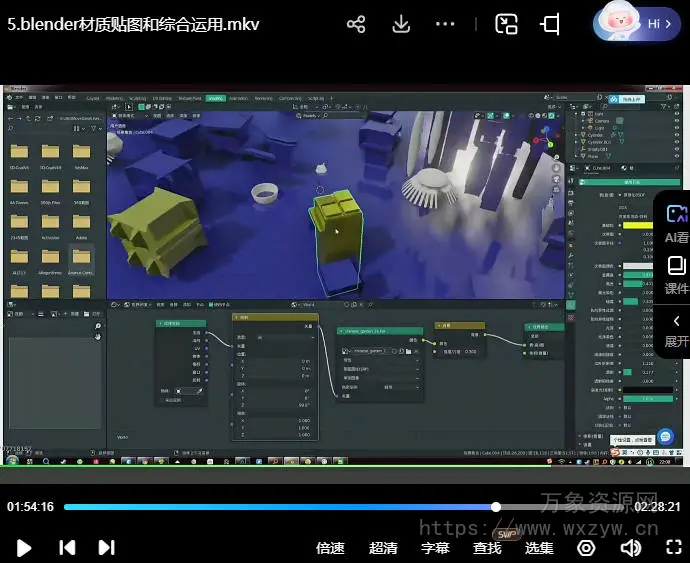Click the circular record icon in the player bar

[587, 547]
